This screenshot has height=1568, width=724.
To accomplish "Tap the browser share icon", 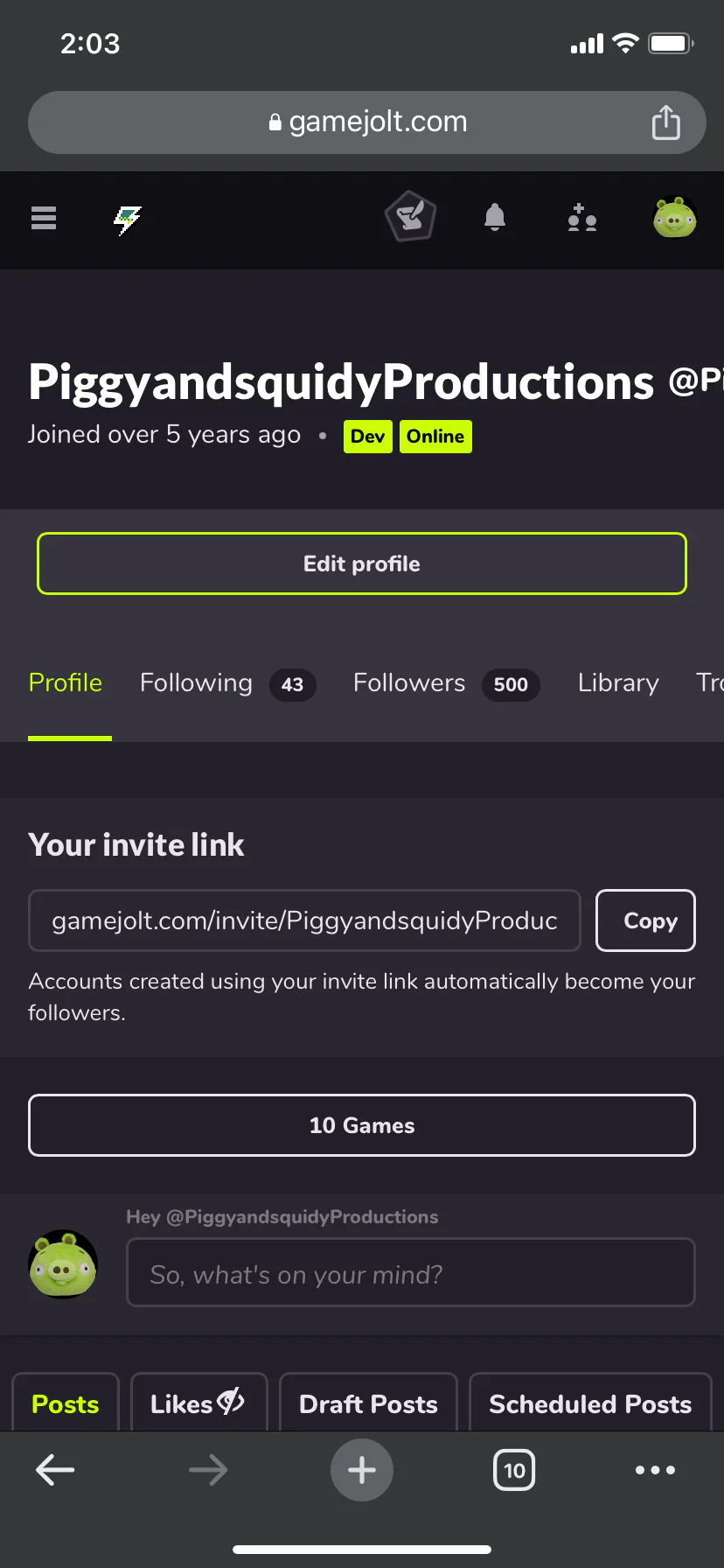I will tap(666, 122).
